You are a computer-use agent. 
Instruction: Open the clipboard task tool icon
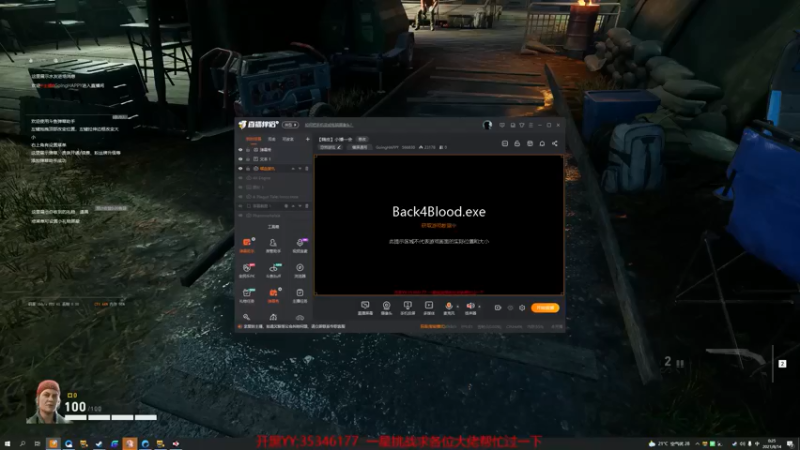(300, 295)
